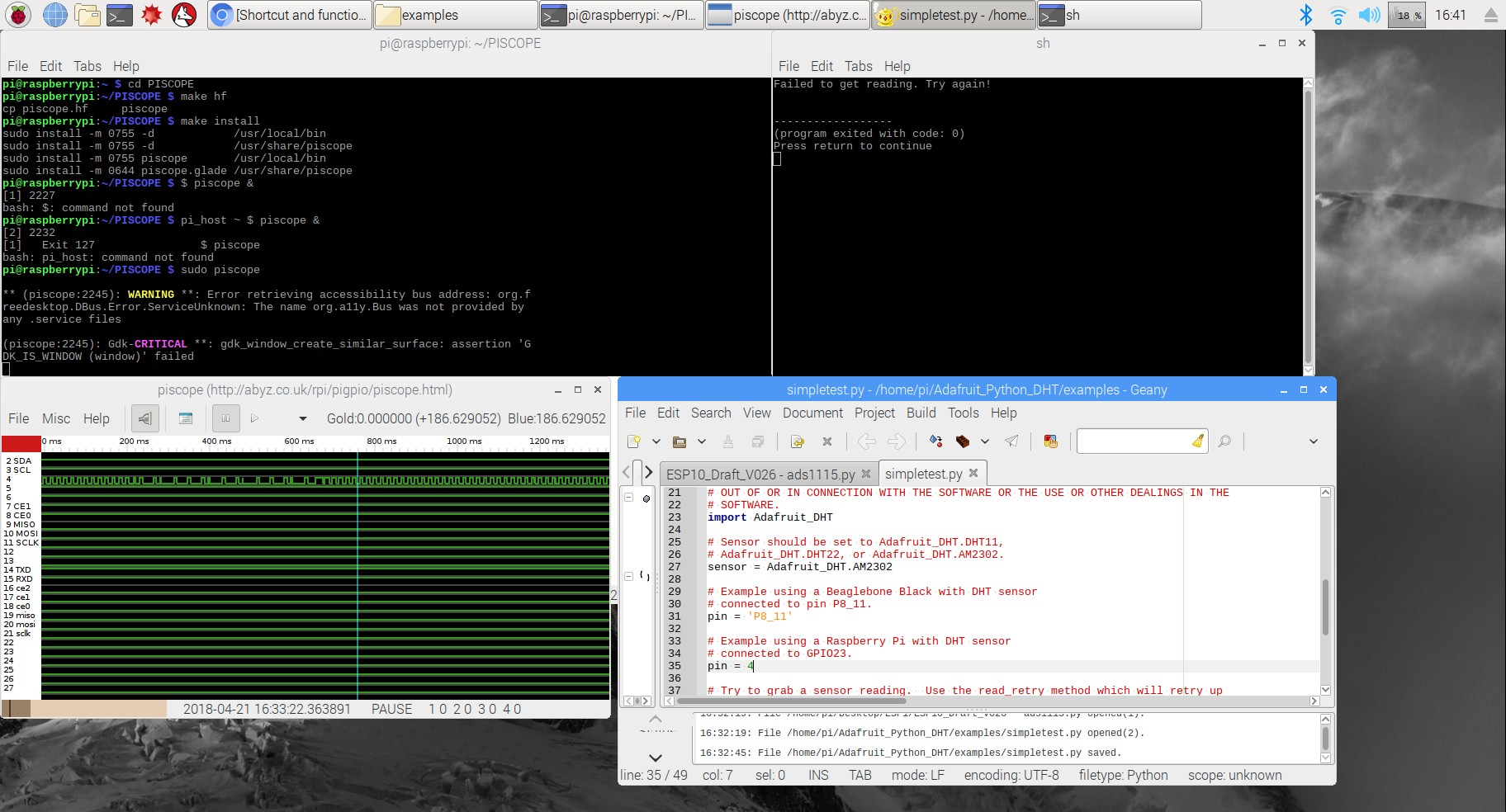Click the 14 TXD channel label in piscope
The width and height of the screenshot is (1506, 812).
coord(17,570)
